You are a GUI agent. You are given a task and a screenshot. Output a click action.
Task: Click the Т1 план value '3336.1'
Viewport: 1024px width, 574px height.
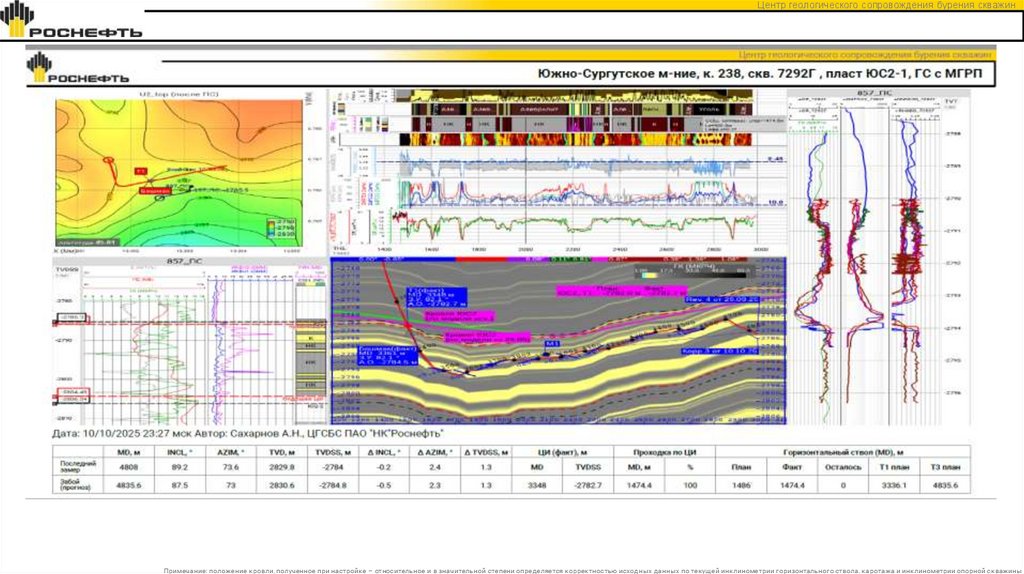point(894,486)
